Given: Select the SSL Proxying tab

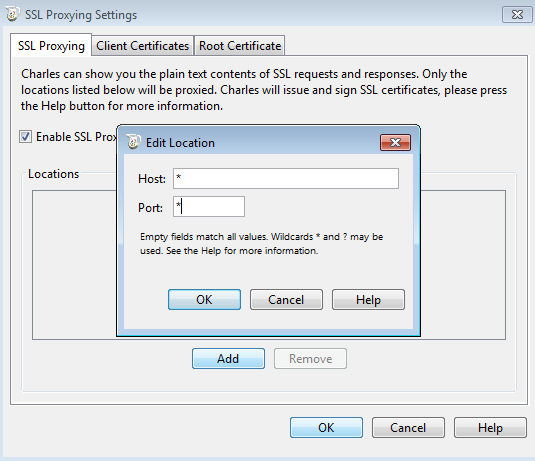Looking at the screenshot, I should pyautogui.click(x=51, y=45).
